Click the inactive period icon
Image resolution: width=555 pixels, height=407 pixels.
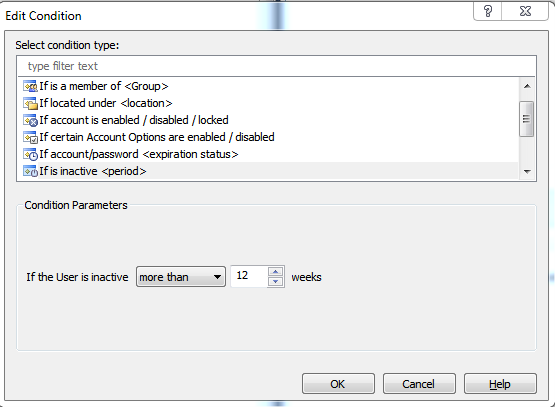point(30,171)
